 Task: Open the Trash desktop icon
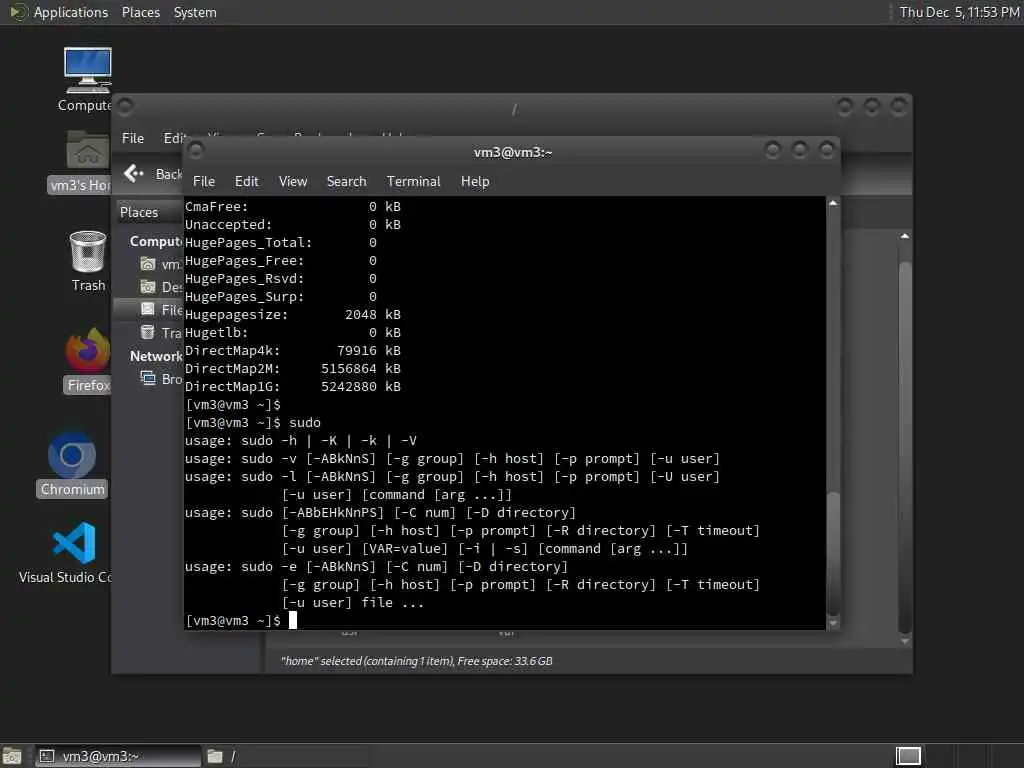click(x=88, y=252)
